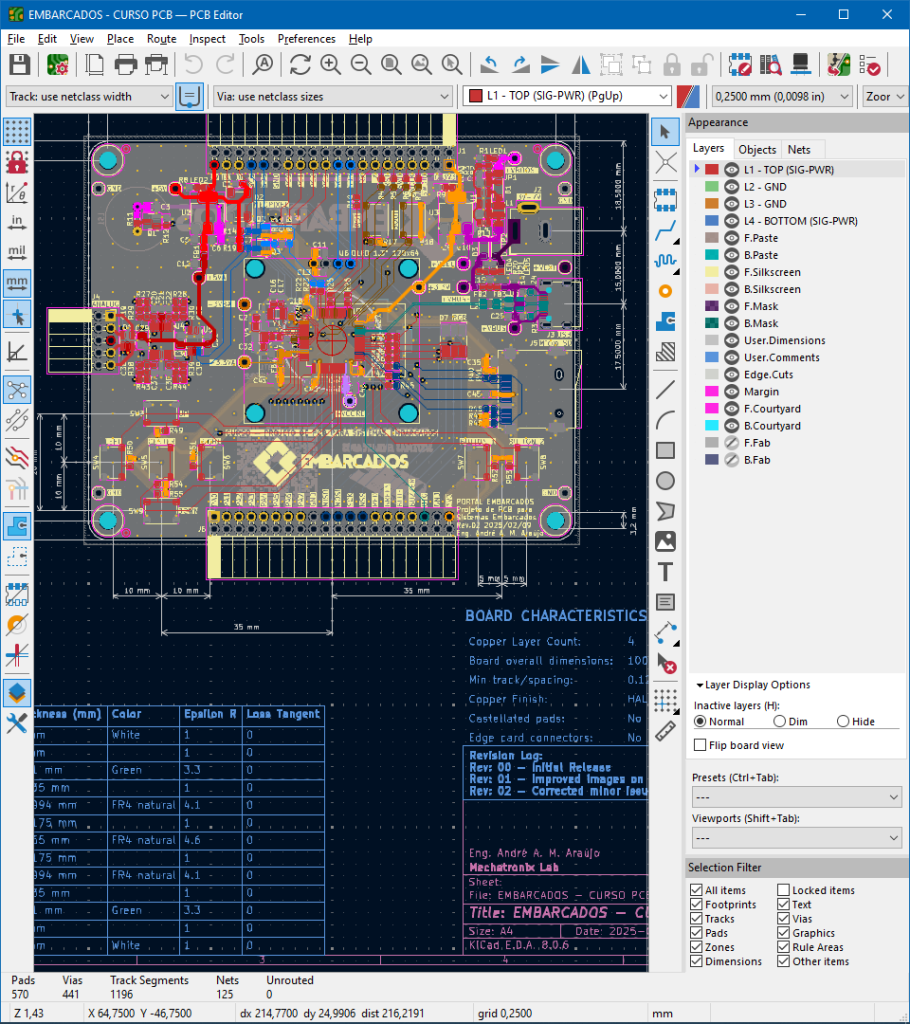Open the File menu
This screenshot has width=910, height=1024.
click(16, 39)
